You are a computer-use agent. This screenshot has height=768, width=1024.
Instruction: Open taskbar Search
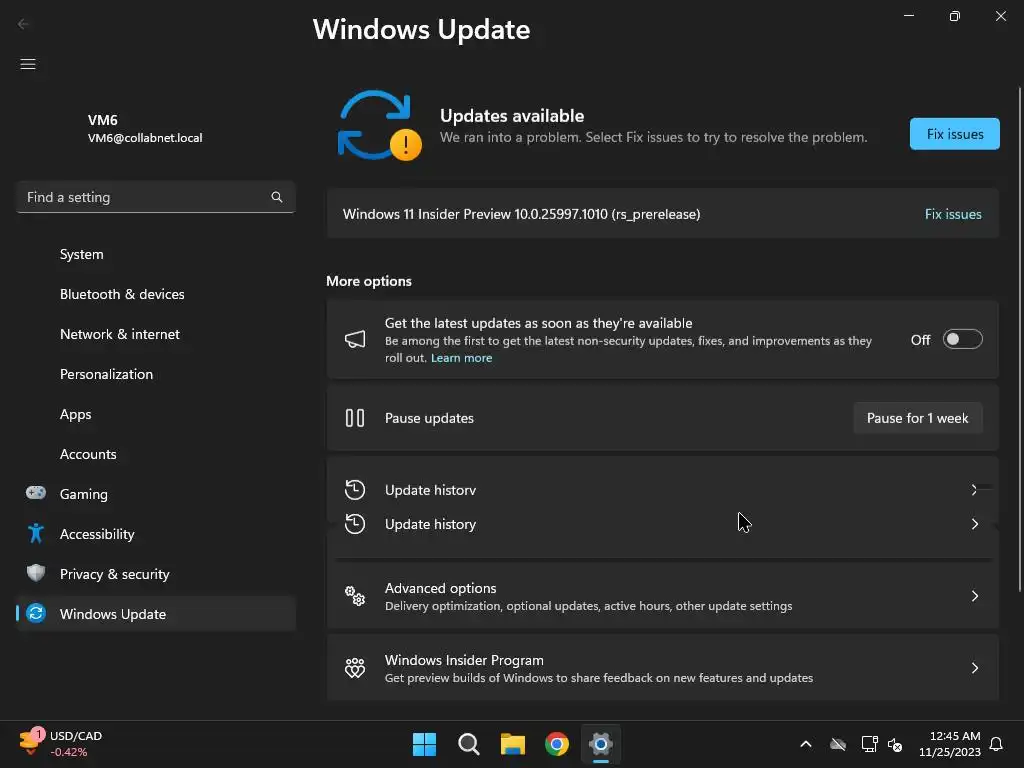click(469, 744)
